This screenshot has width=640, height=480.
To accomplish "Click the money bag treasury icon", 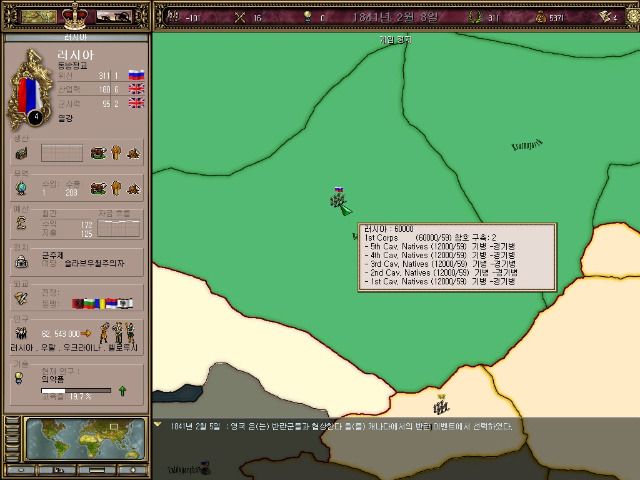I will click(x=540, y=17).
